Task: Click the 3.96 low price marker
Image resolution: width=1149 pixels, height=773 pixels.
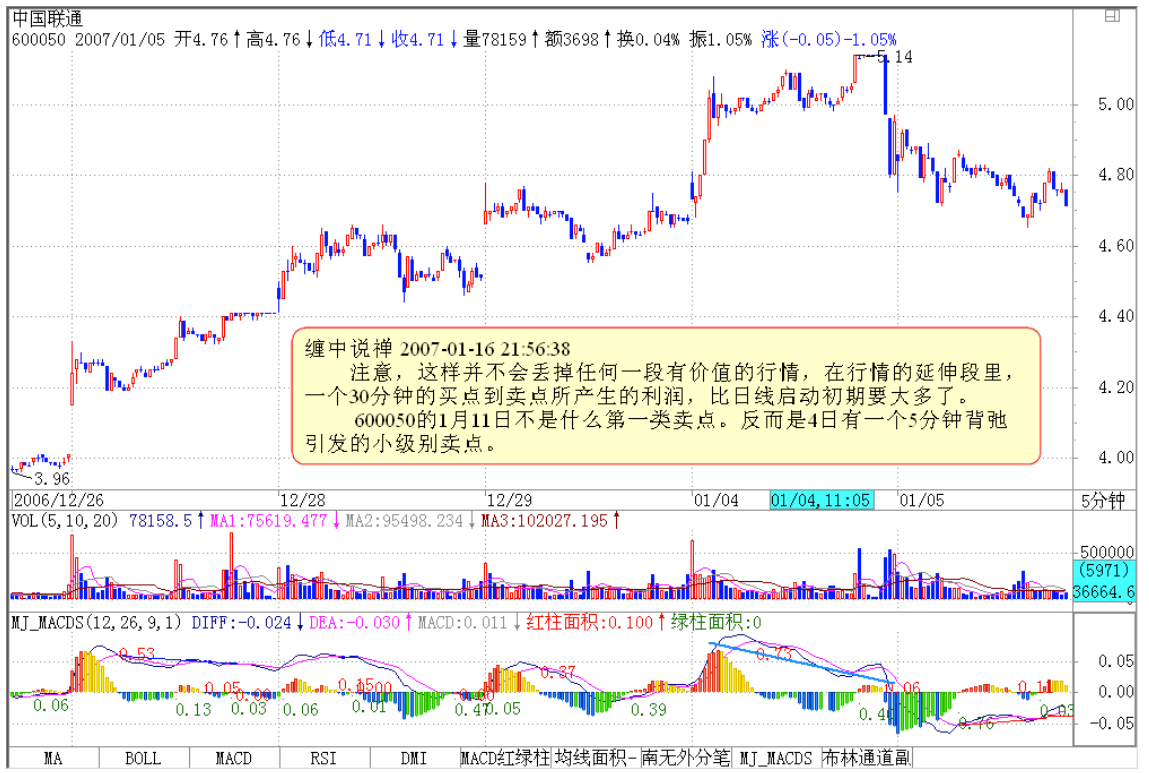Action: tap(52, 479)
